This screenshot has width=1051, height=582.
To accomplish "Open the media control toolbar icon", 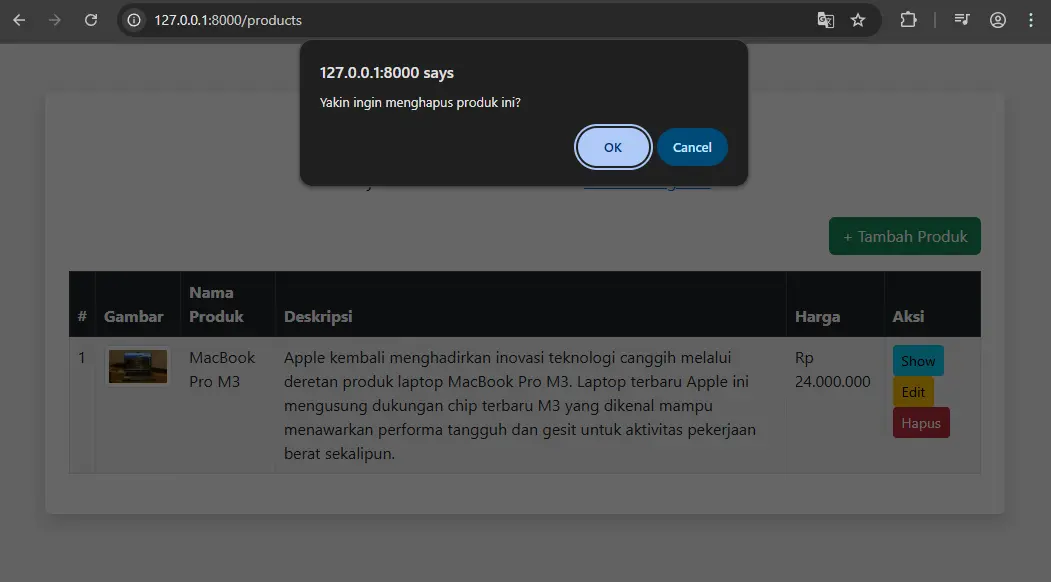I will tap(962, 20).
